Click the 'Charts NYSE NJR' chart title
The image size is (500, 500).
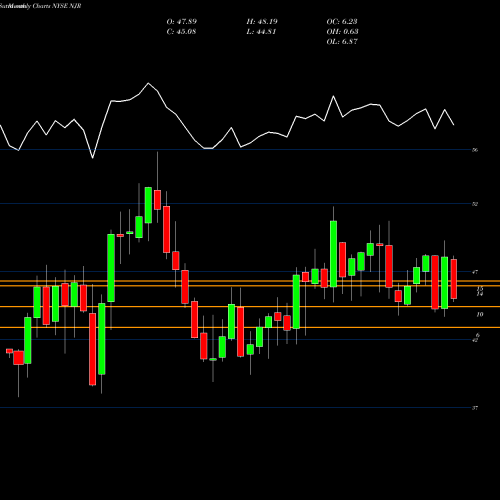click(57, 6)
